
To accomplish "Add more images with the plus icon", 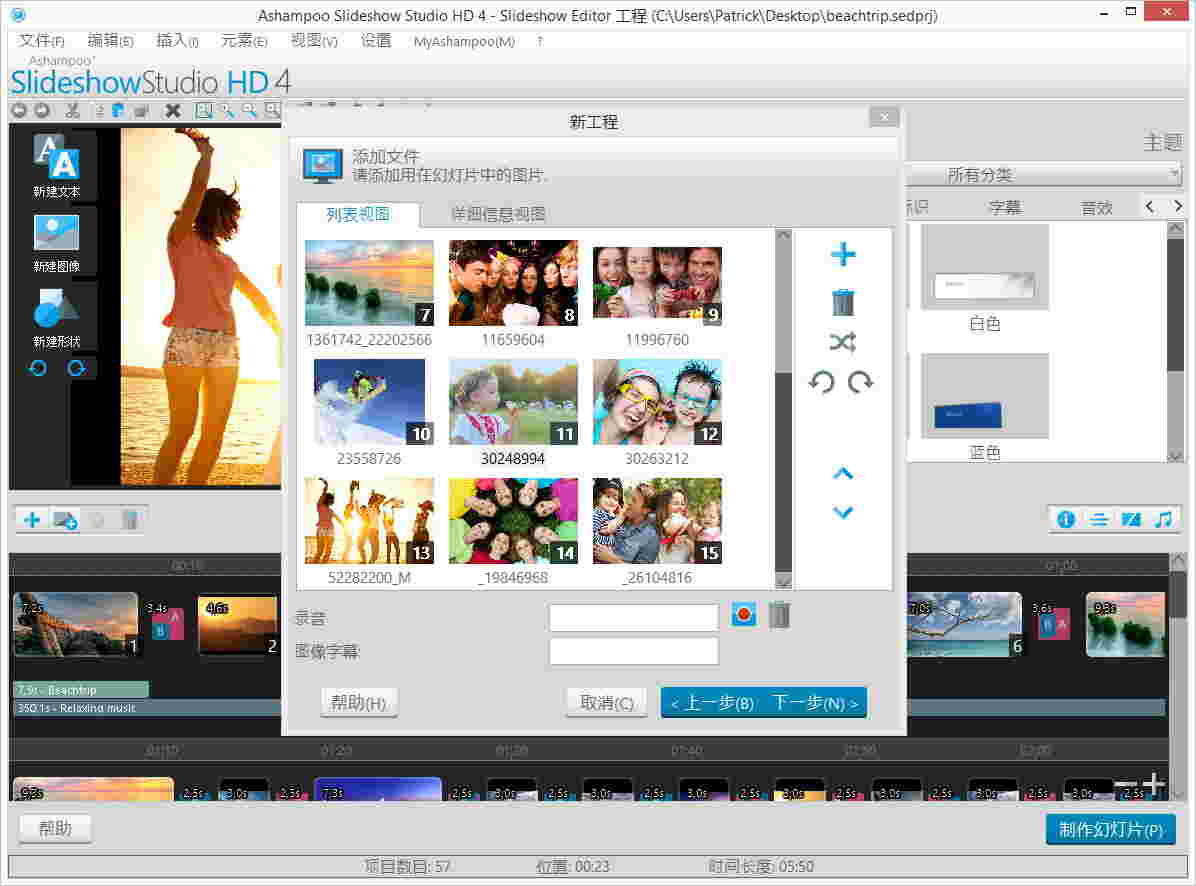I will tap(843, 254).
